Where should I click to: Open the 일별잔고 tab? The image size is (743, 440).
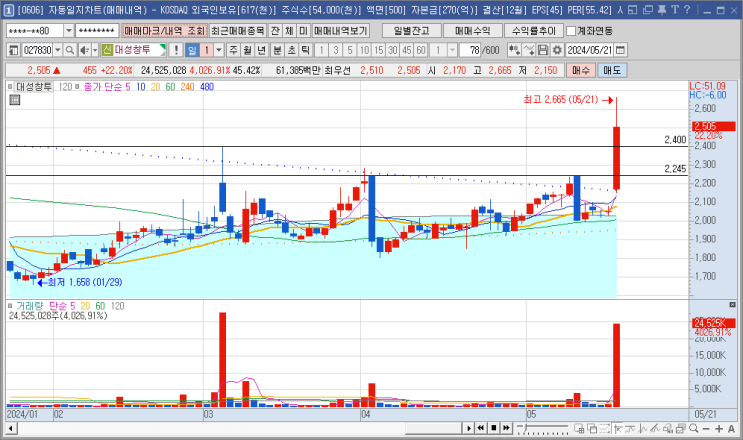[x=411, y=31]
